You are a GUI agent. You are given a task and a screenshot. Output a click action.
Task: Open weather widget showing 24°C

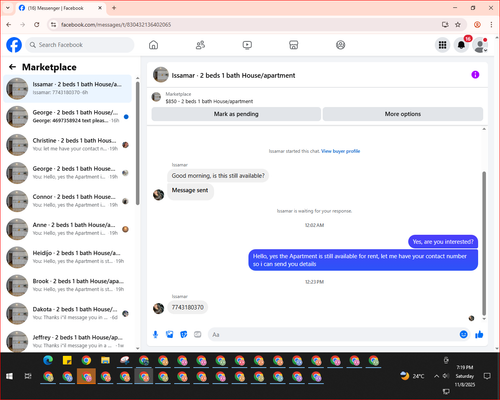tap(412, 376)
